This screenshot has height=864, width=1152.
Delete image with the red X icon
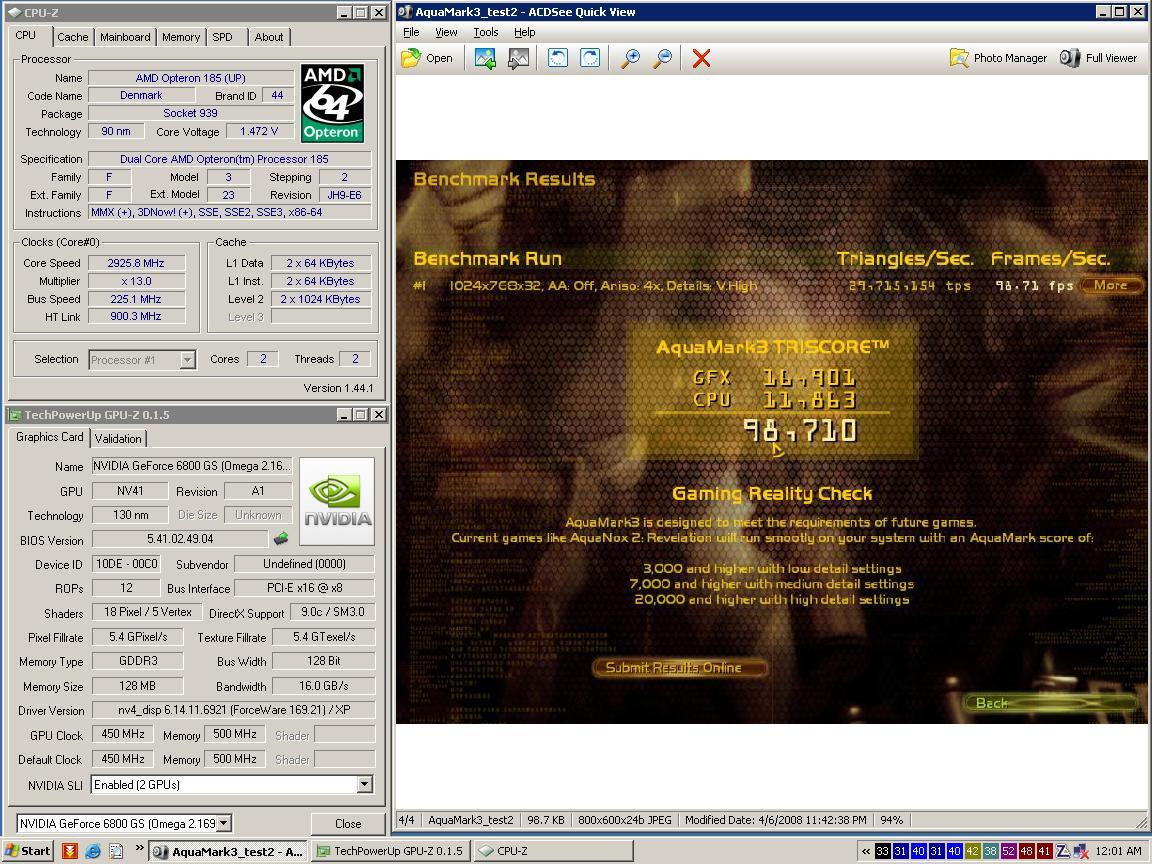(702, 58)
